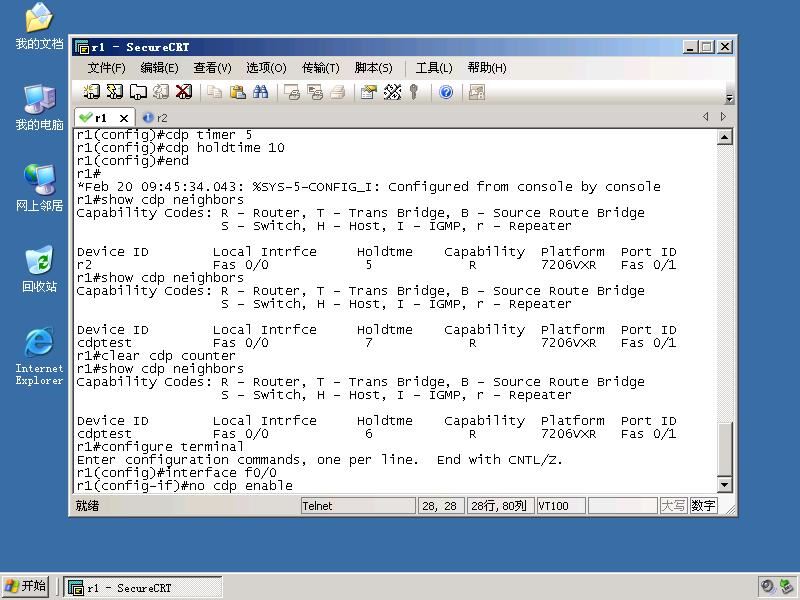The width and height of the screenshot is (800, 600).
Task: Click r1 - SecureCRT taskbar button
Action: click(143, 588)
